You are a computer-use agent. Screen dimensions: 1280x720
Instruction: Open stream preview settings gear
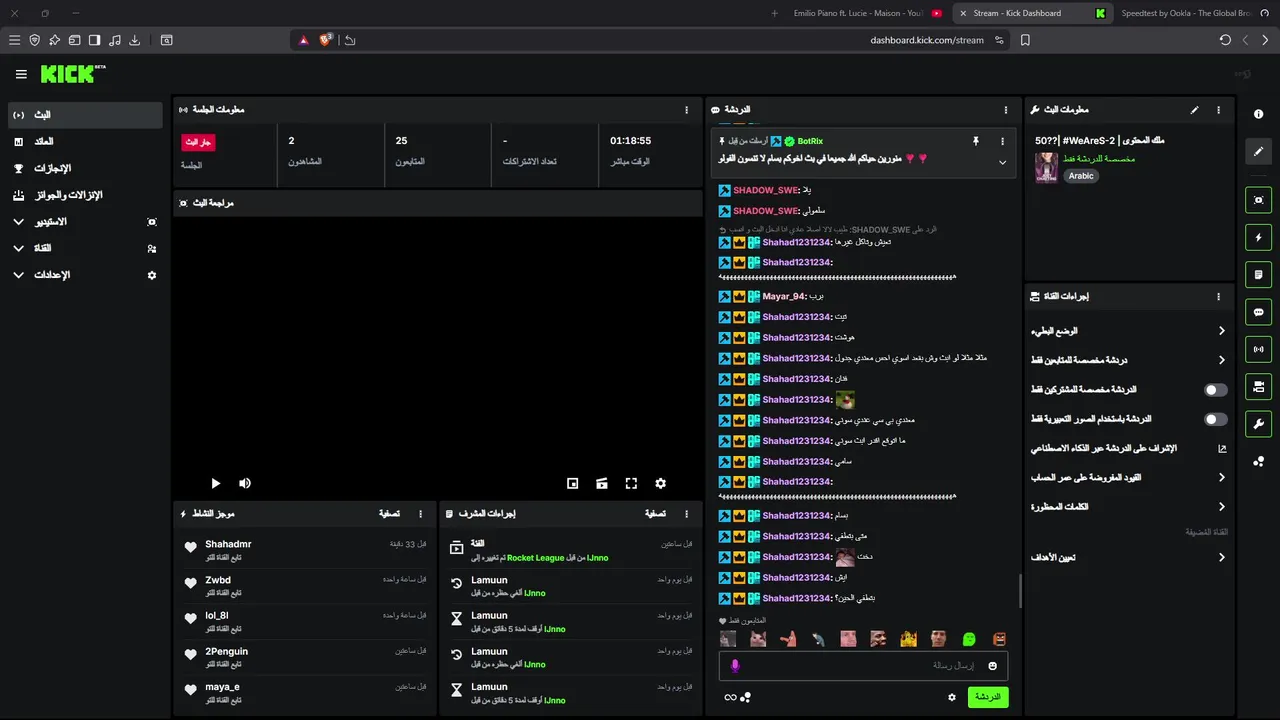(660, 483)
